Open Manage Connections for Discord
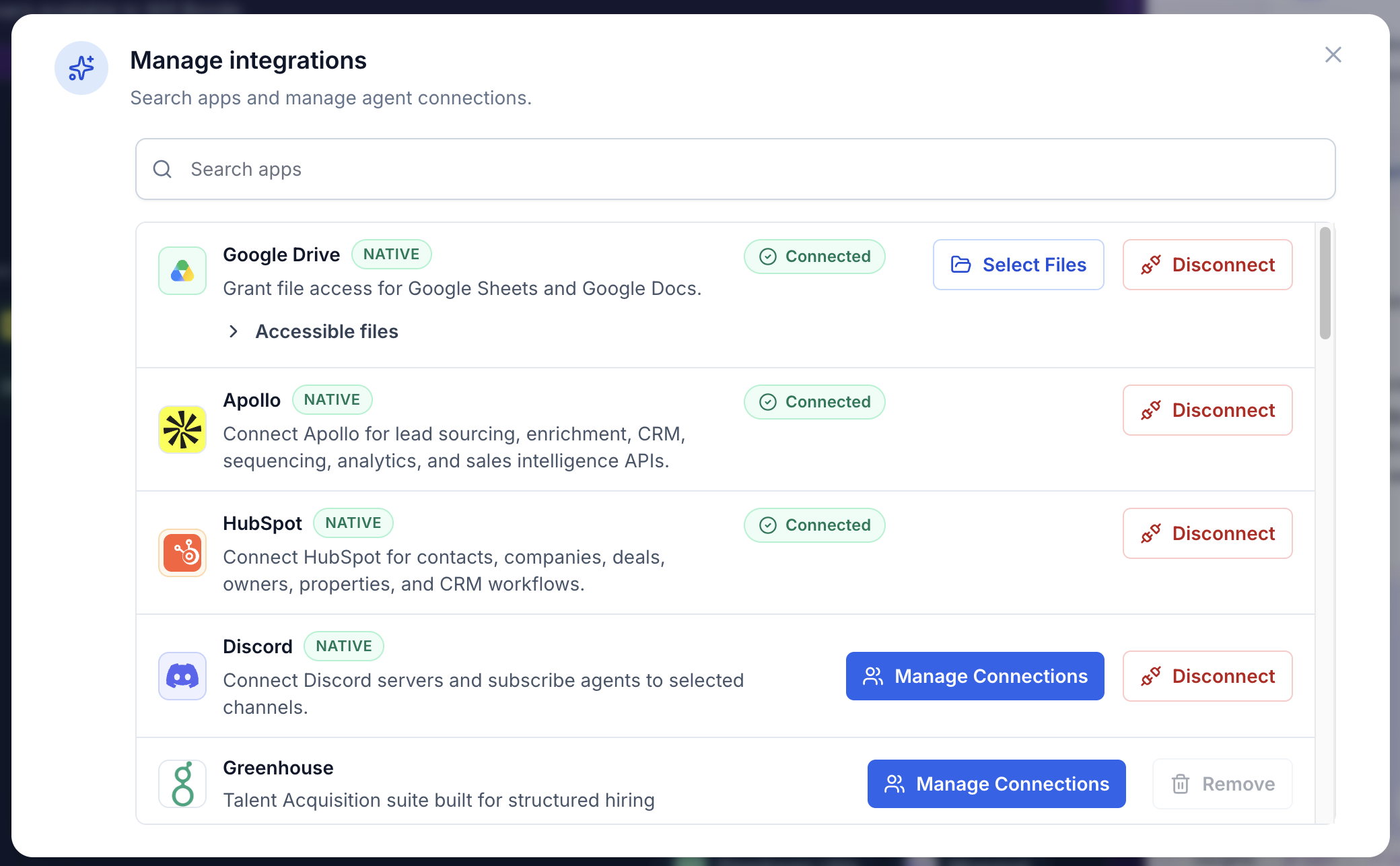 975,676
